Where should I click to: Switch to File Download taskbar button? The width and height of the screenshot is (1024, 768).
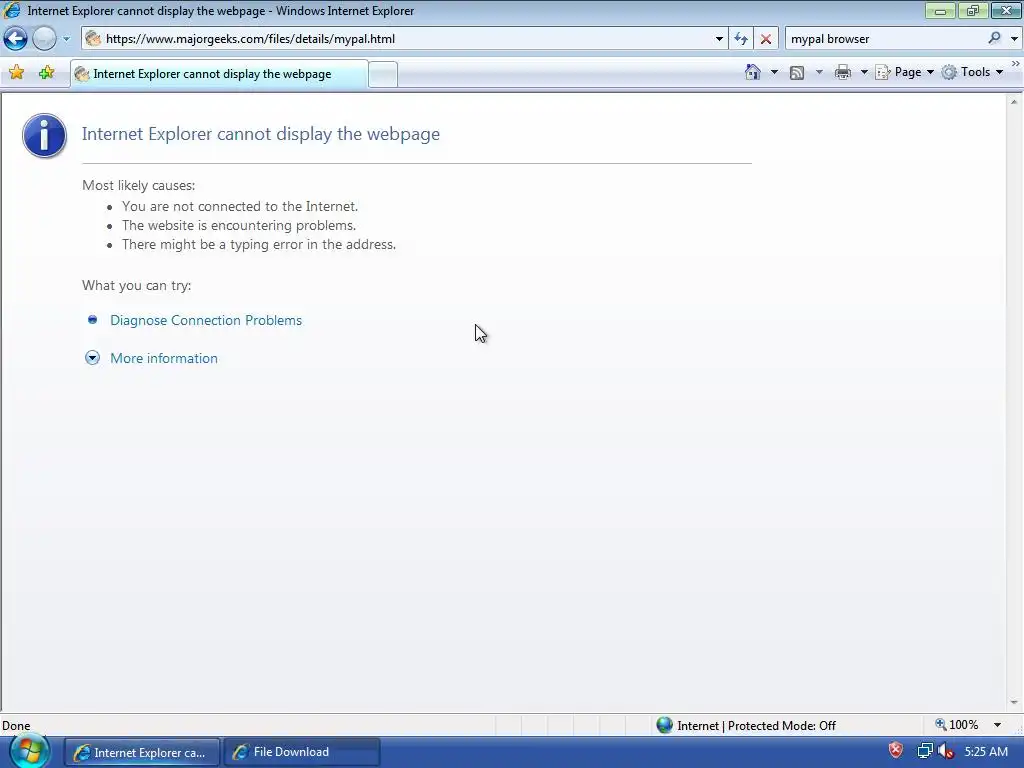[x=302, y=752]
